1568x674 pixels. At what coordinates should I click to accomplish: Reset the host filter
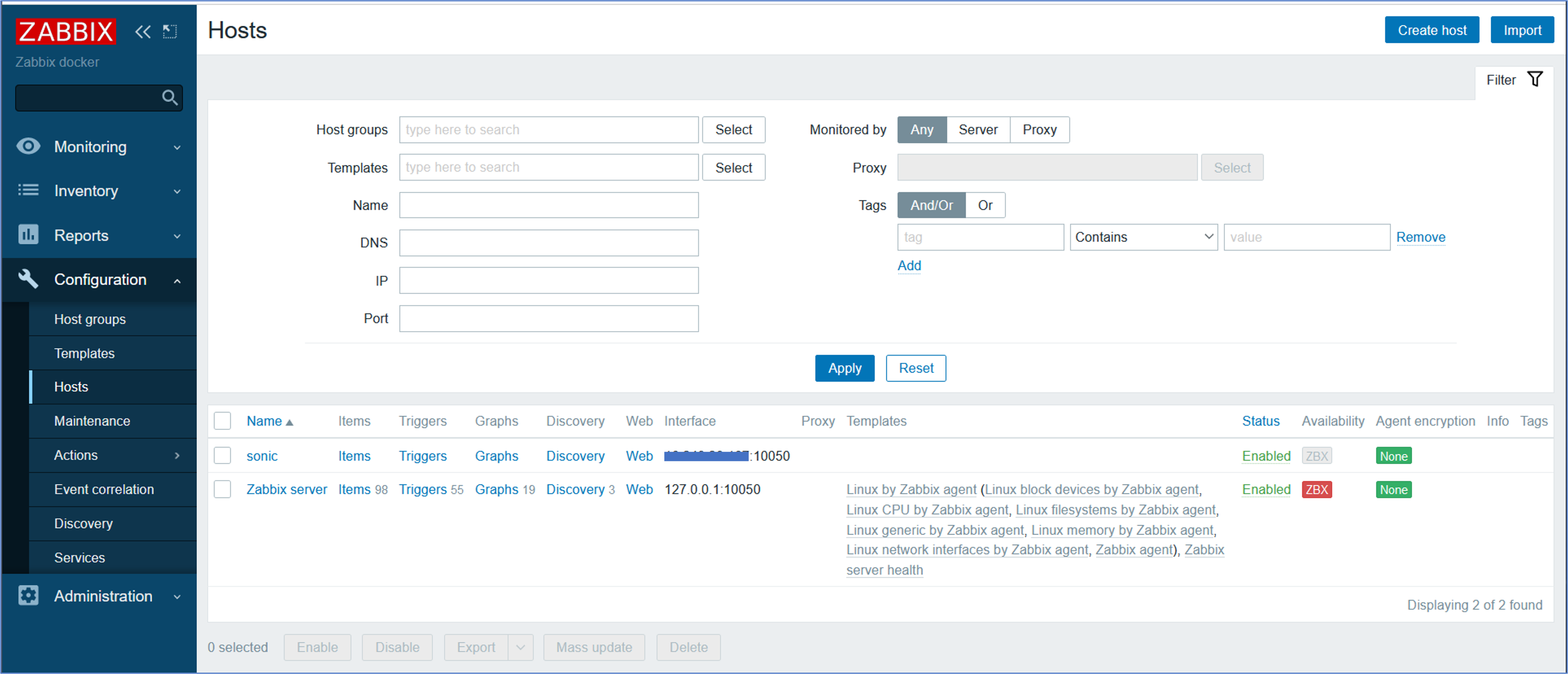coord(915,368)
